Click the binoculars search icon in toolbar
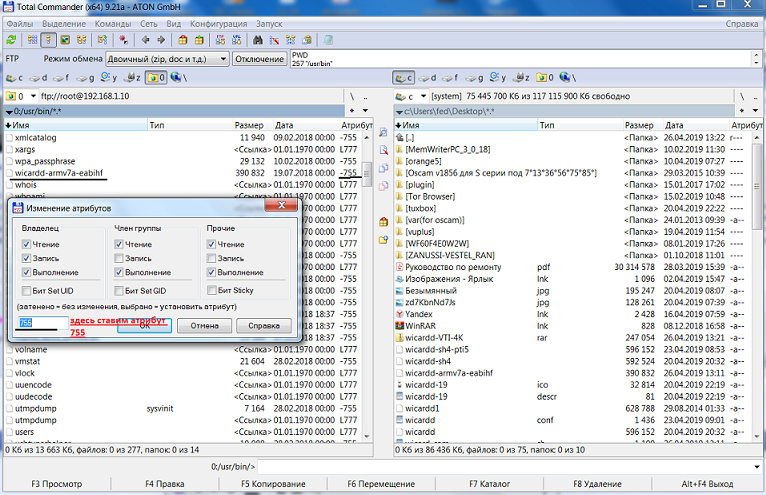Image resolution: width=766 pixels, height=495 pixels. click(257, 40)
